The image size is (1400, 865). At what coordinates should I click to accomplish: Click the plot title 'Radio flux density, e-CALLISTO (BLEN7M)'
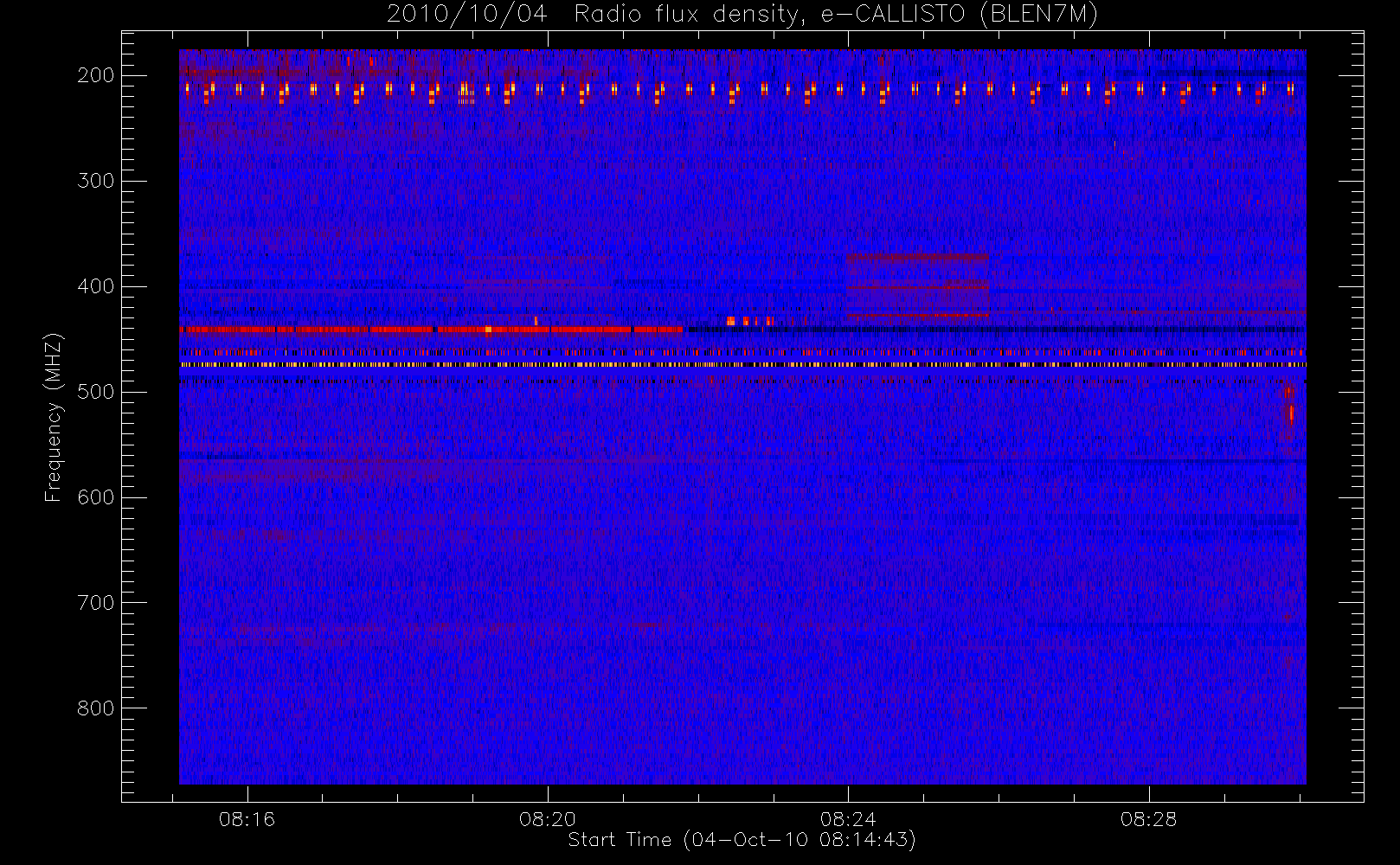click(836, 14)
